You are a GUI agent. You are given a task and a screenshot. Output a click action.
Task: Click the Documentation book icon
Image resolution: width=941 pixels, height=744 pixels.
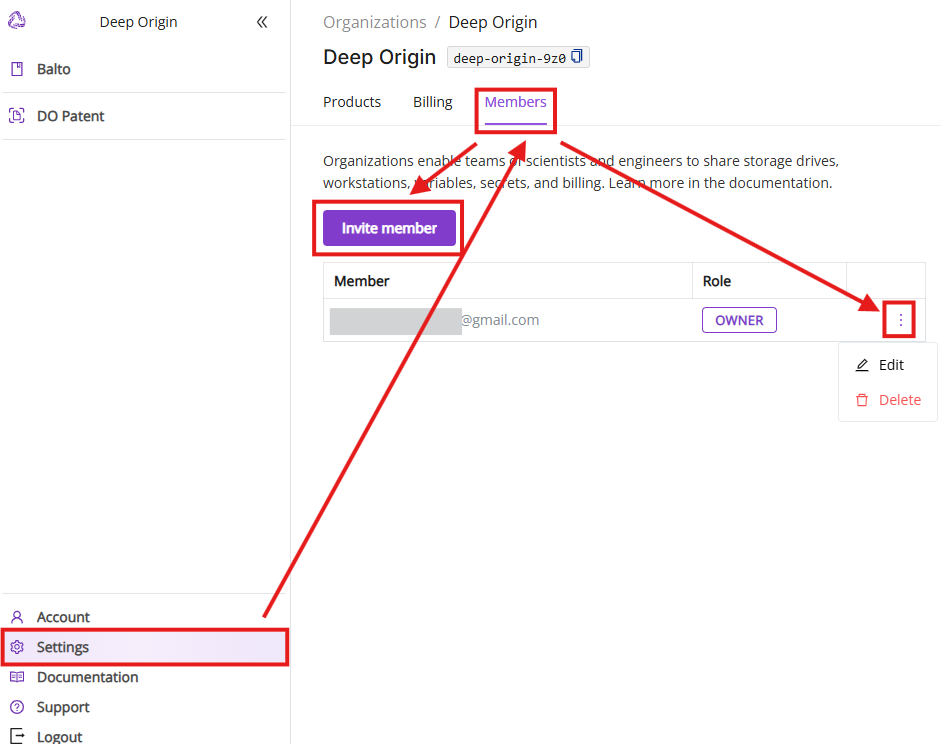[x=16, y=677]
